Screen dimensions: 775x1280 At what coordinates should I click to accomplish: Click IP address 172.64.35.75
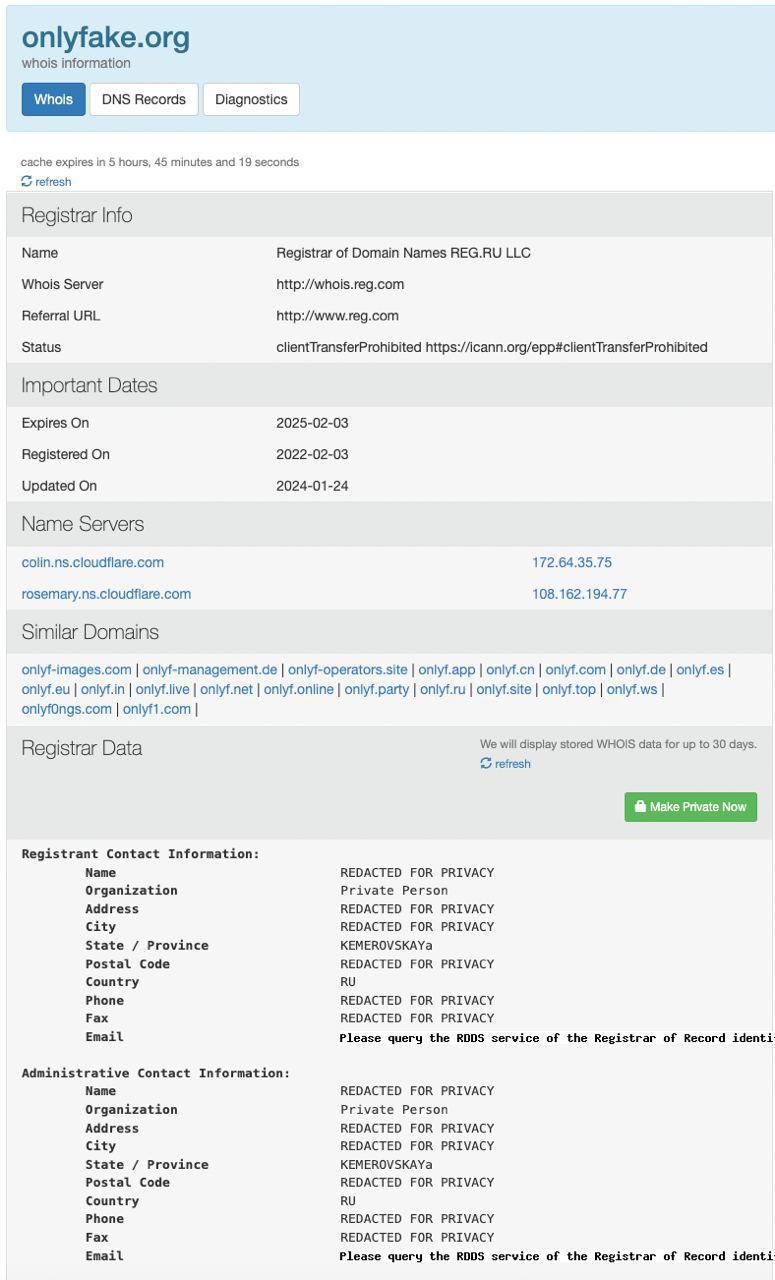tap(572, 563)
